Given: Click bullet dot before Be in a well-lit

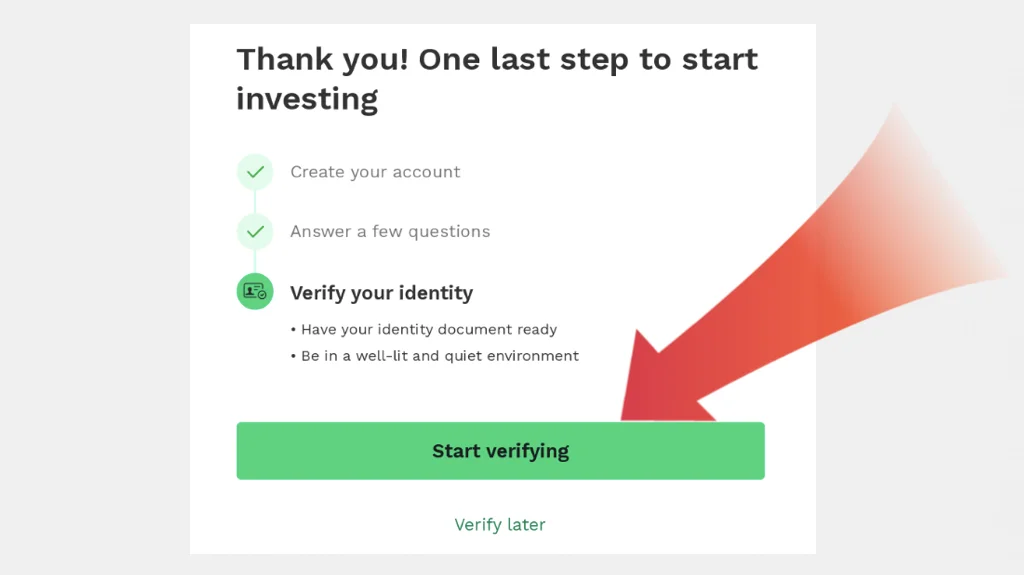Looking at the screenshot, I should tap(293, 356).
